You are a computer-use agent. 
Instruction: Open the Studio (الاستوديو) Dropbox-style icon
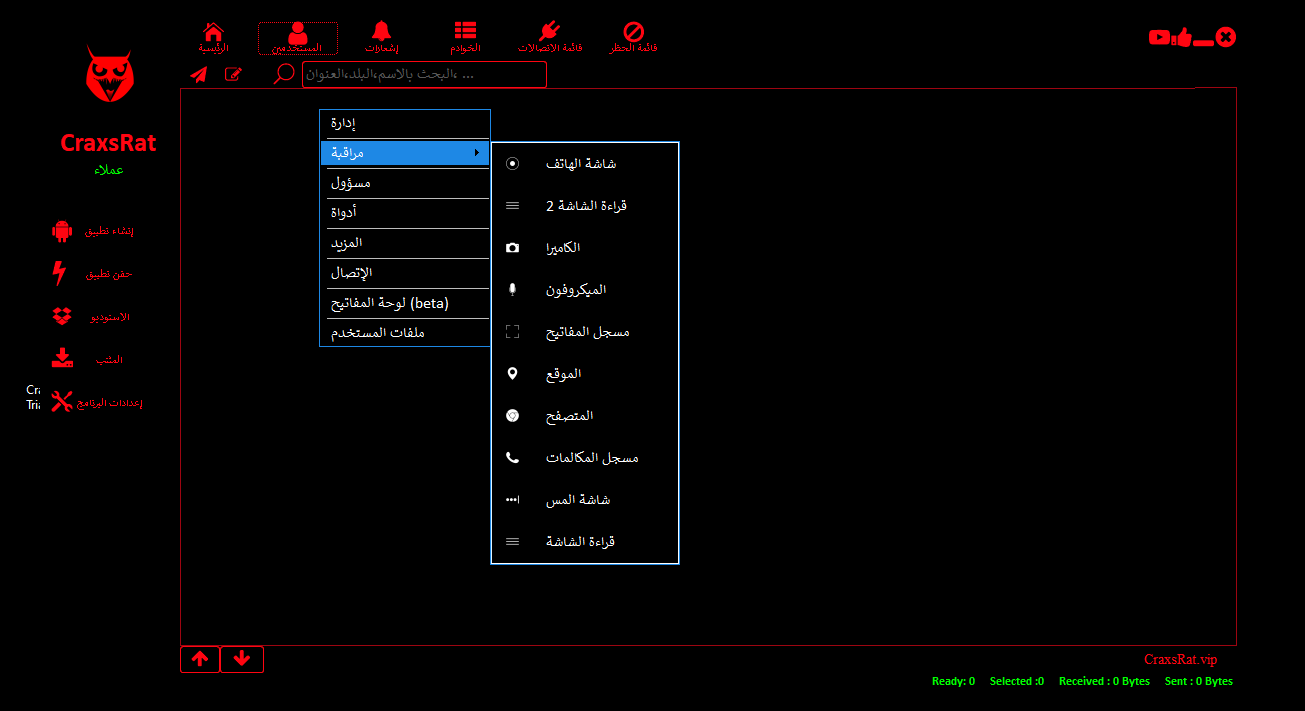62,316
